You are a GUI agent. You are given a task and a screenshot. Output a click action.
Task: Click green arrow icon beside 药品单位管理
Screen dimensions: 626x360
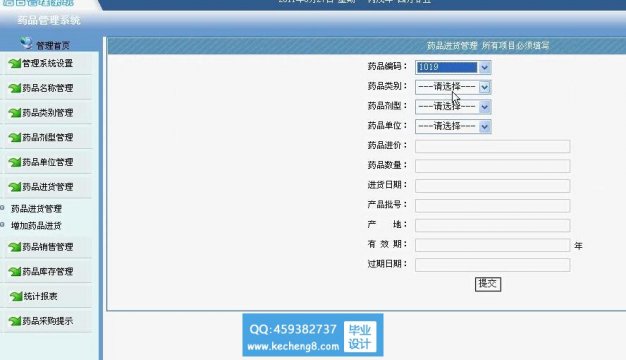[x=15, y=162]
